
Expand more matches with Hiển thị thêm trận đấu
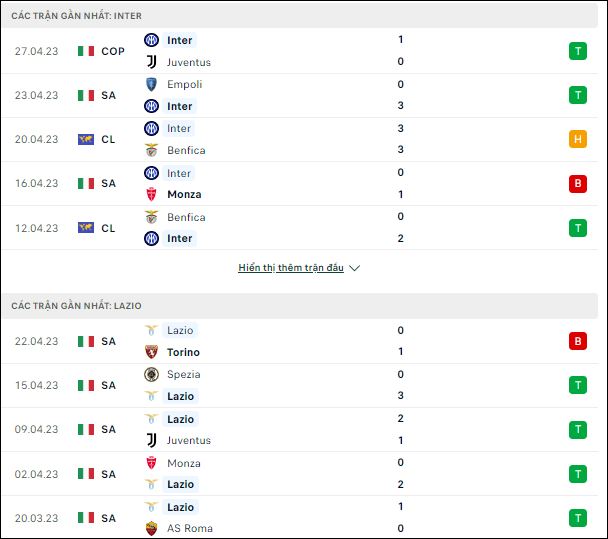click(x=291, y=268)
